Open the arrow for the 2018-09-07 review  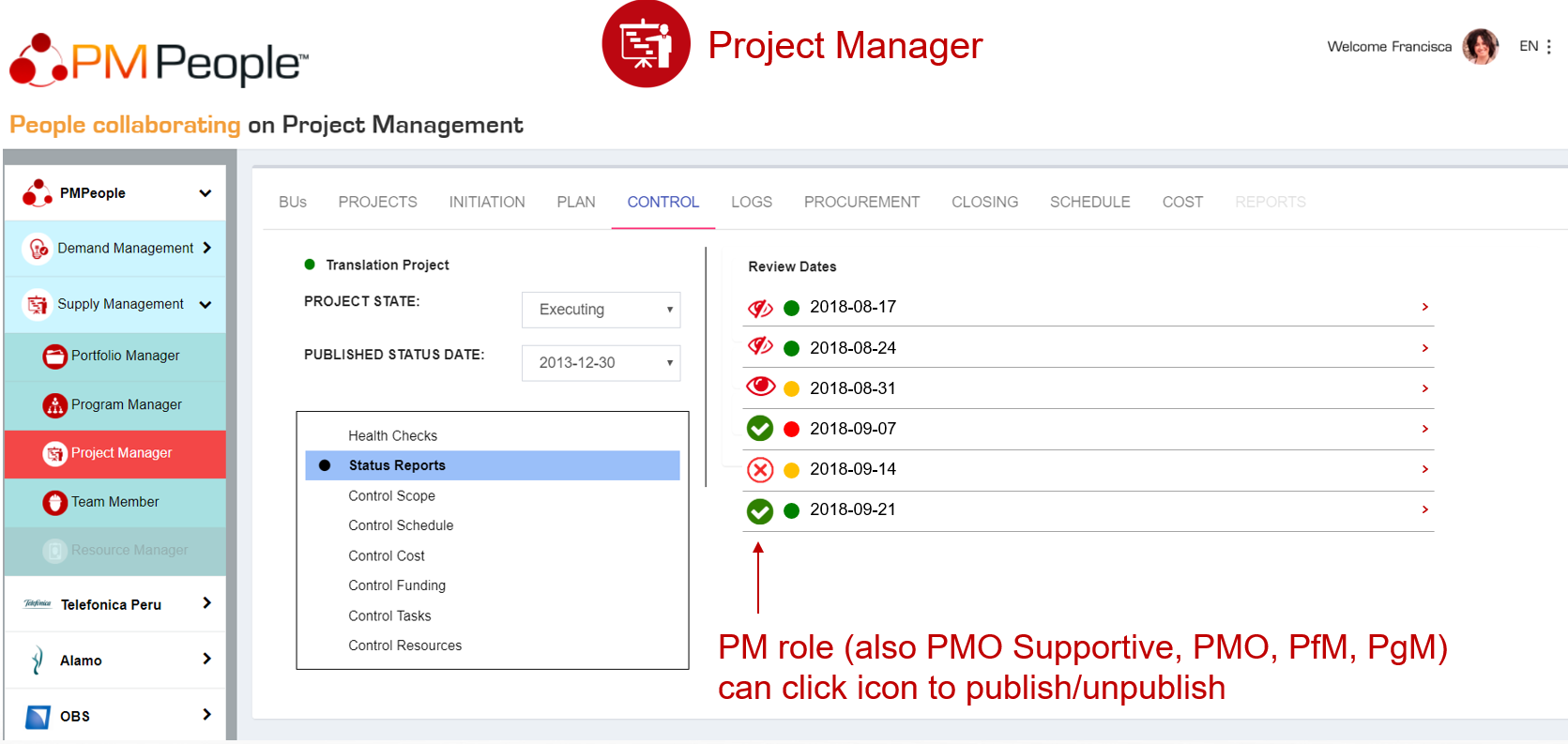click(1424, 429)
